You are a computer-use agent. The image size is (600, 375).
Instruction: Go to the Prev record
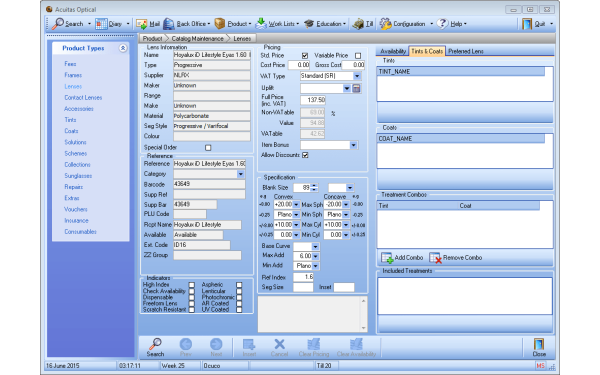(186, 347)
